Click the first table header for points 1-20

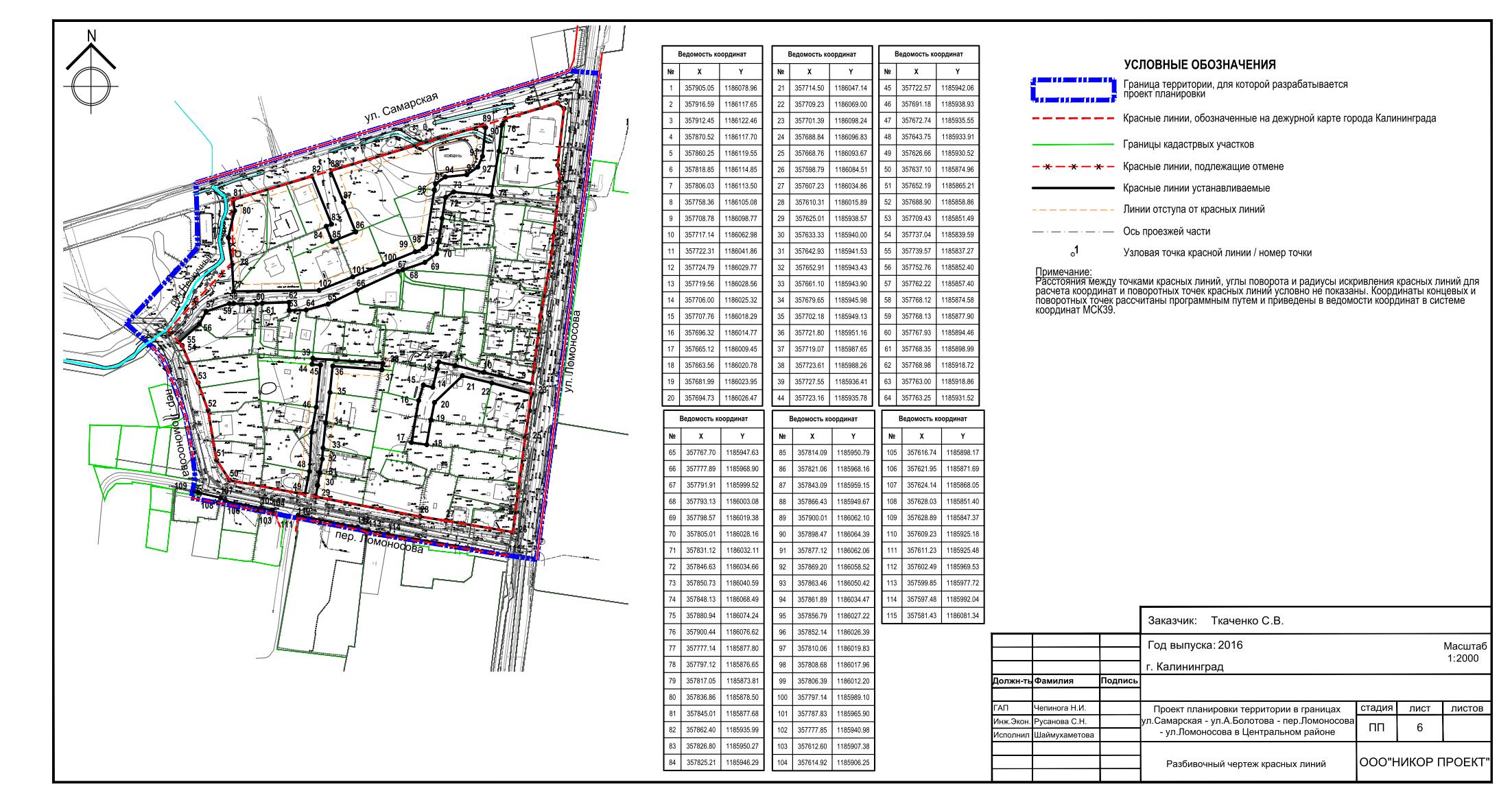coord(711,54)
